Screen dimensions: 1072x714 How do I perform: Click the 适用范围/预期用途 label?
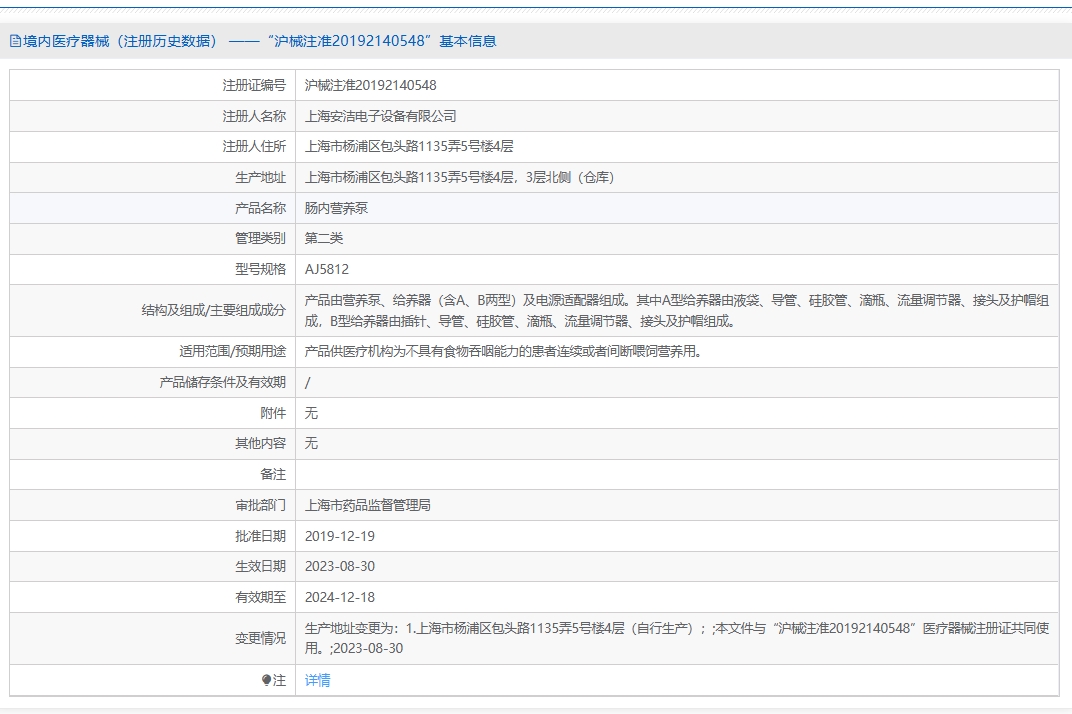[232, 352]
